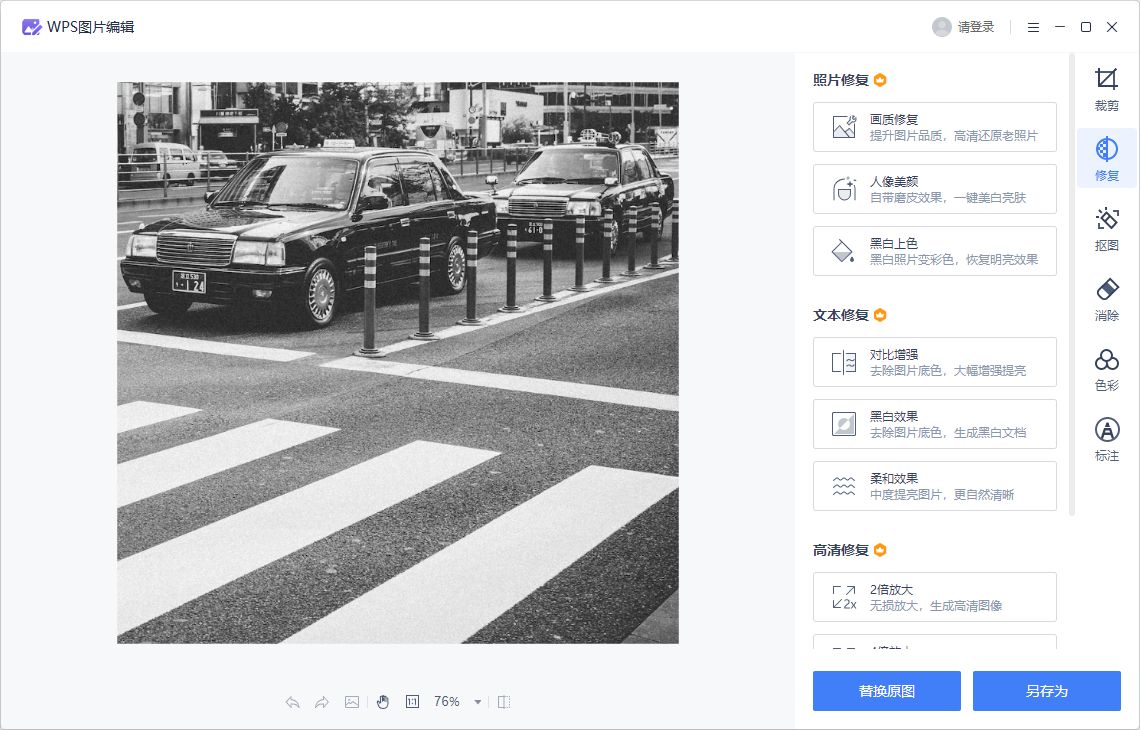Click the 另存为 button
1140x730 pixels.
pos(1046,691)
